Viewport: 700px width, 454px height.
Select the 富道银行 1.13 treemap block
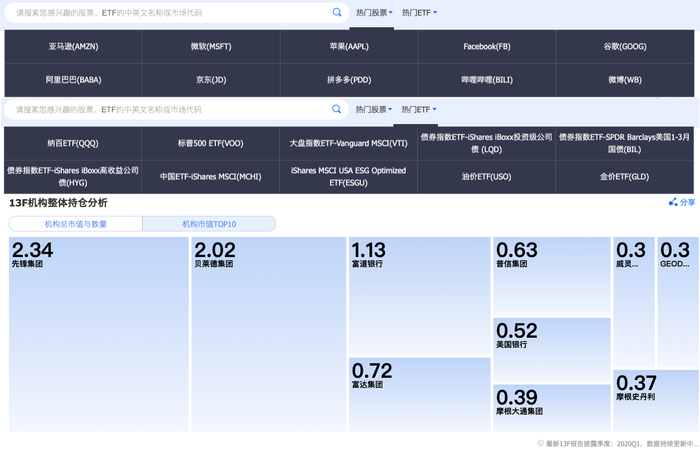[420, 296]
